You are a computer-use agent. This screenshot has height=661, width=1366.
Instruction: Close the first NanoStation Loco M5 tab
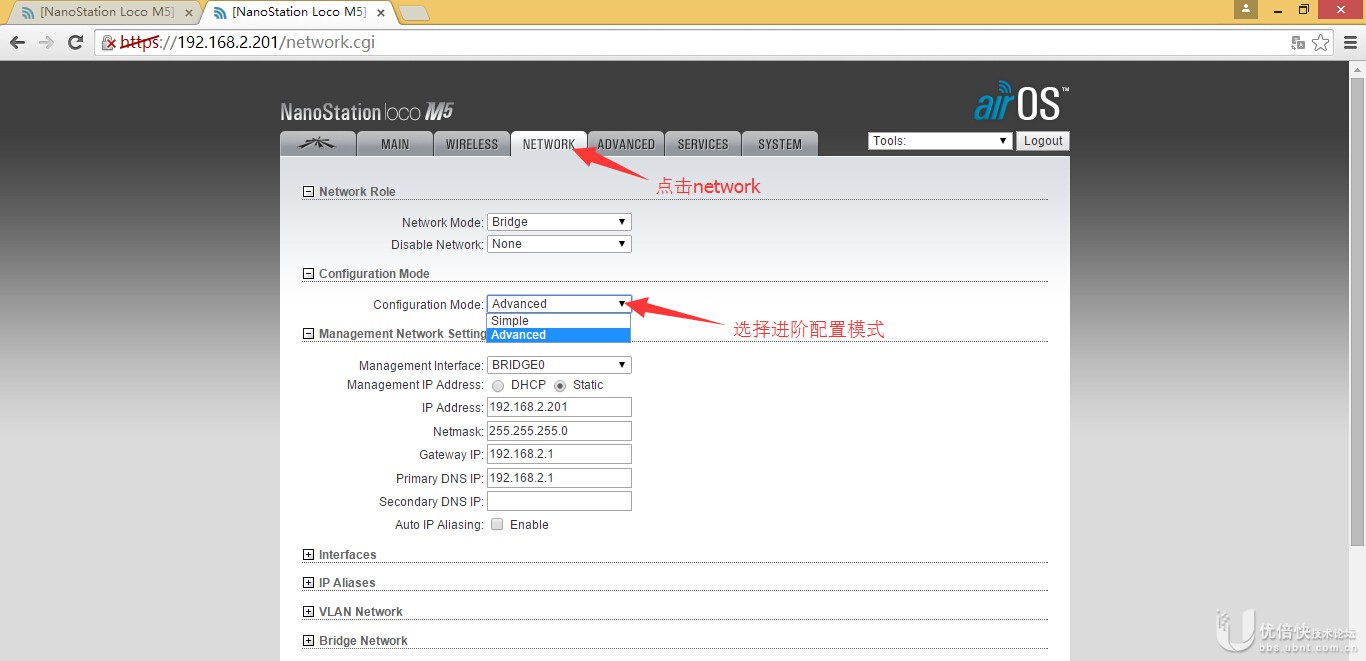coord(189,12)
